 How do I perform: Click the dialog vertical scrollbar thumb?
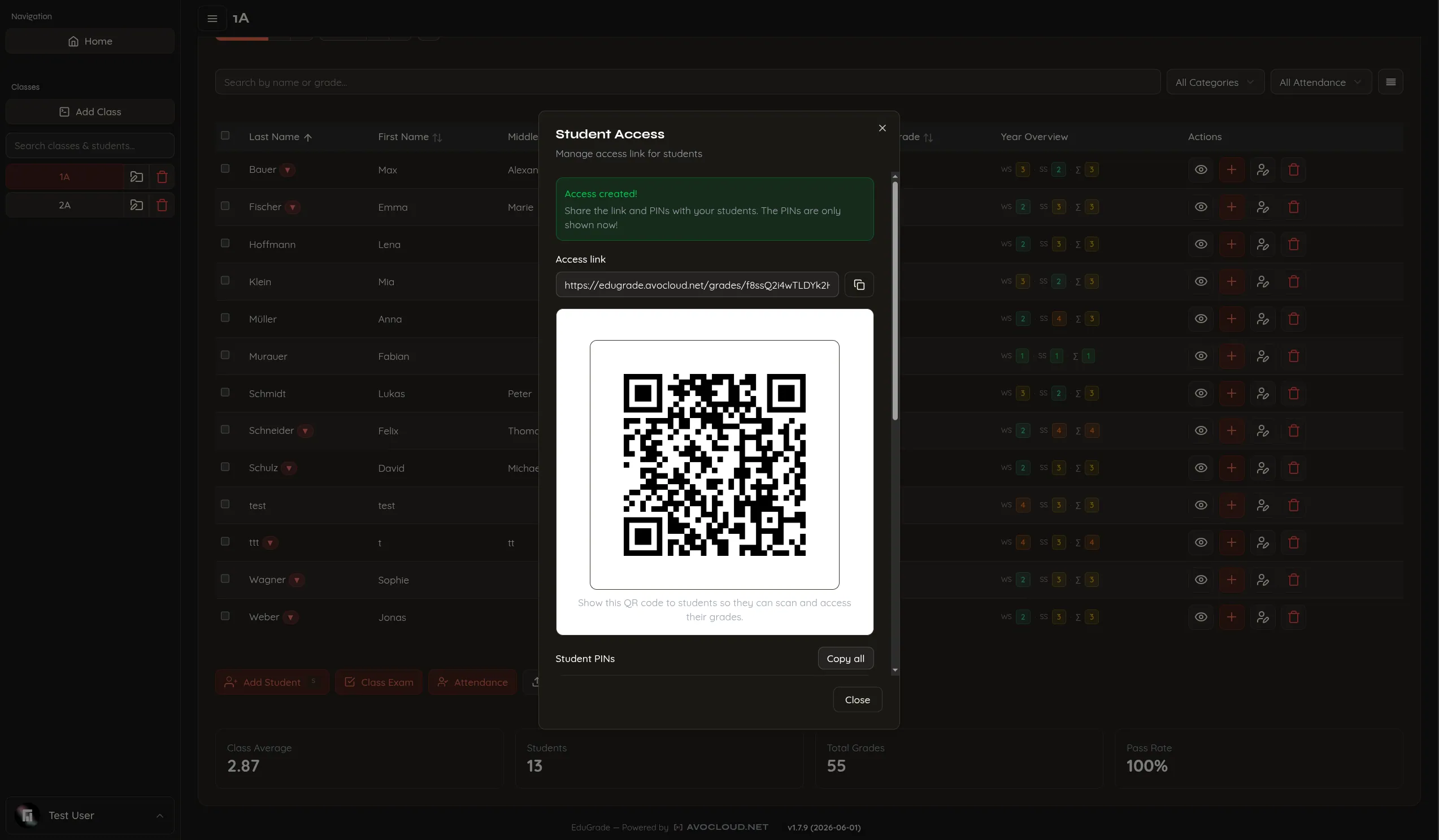[x=895, y=301]
